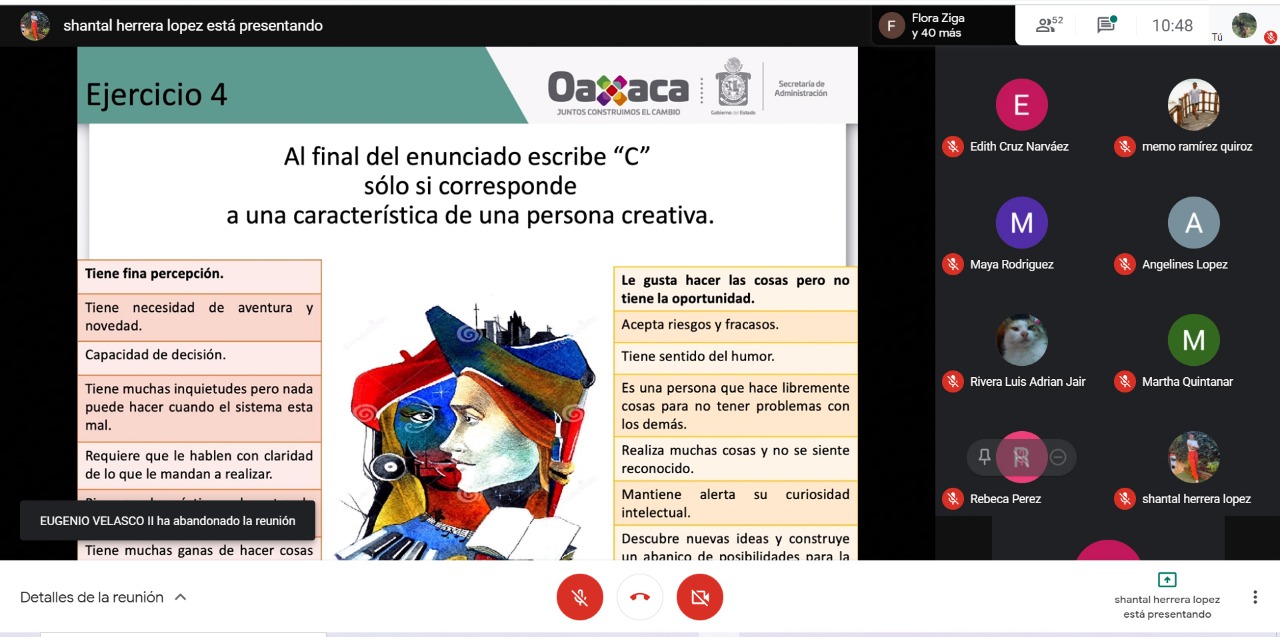Click your own avatar labeled Tú
Image resolution: width=1280 pixels, height=637 pixels.
point(1243,25)
